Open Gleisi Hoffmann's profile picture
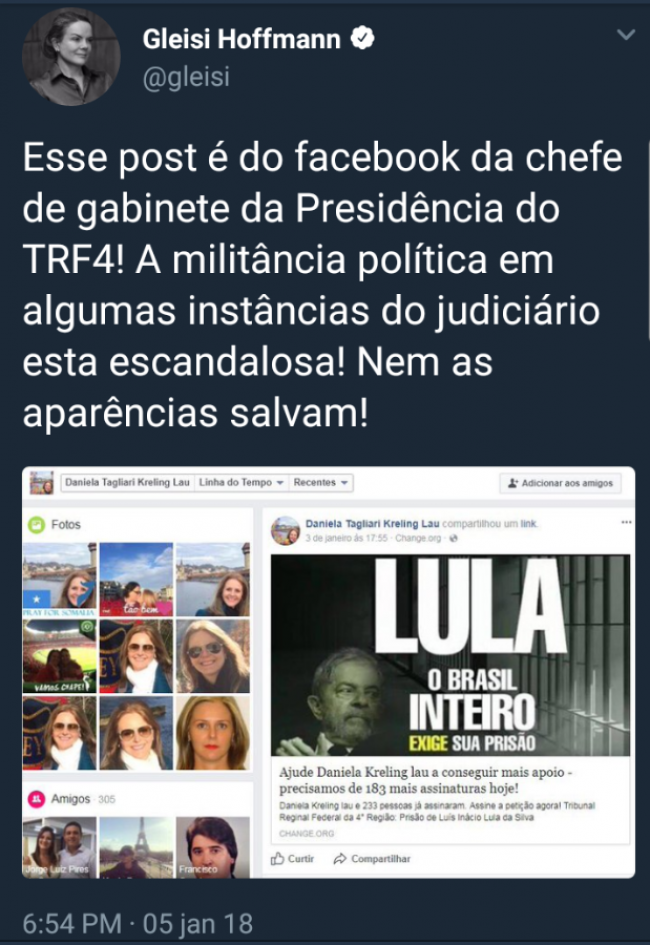This screenshot has height=945, width=650. 71,57
